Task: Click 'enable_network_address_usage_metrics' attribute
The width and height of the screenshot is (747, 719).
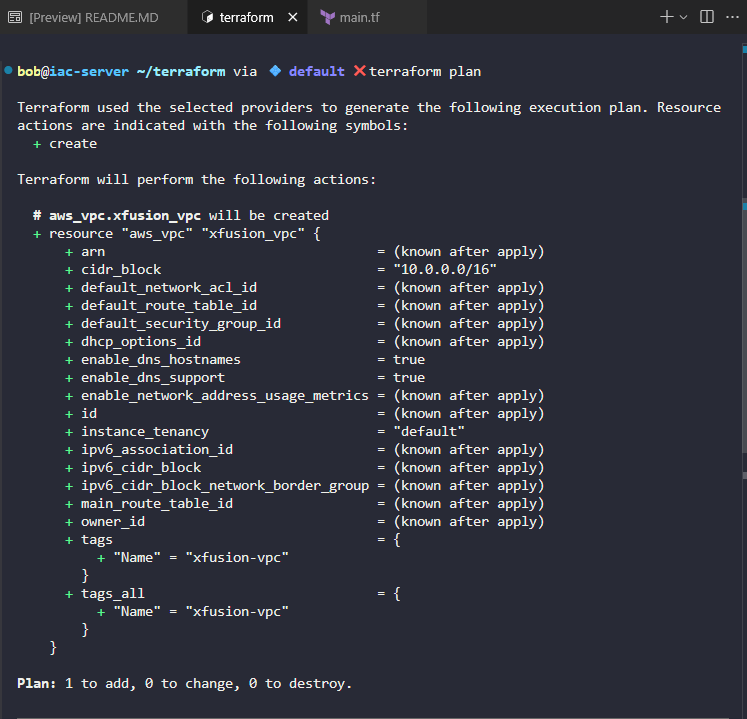Action: (224, 395)
